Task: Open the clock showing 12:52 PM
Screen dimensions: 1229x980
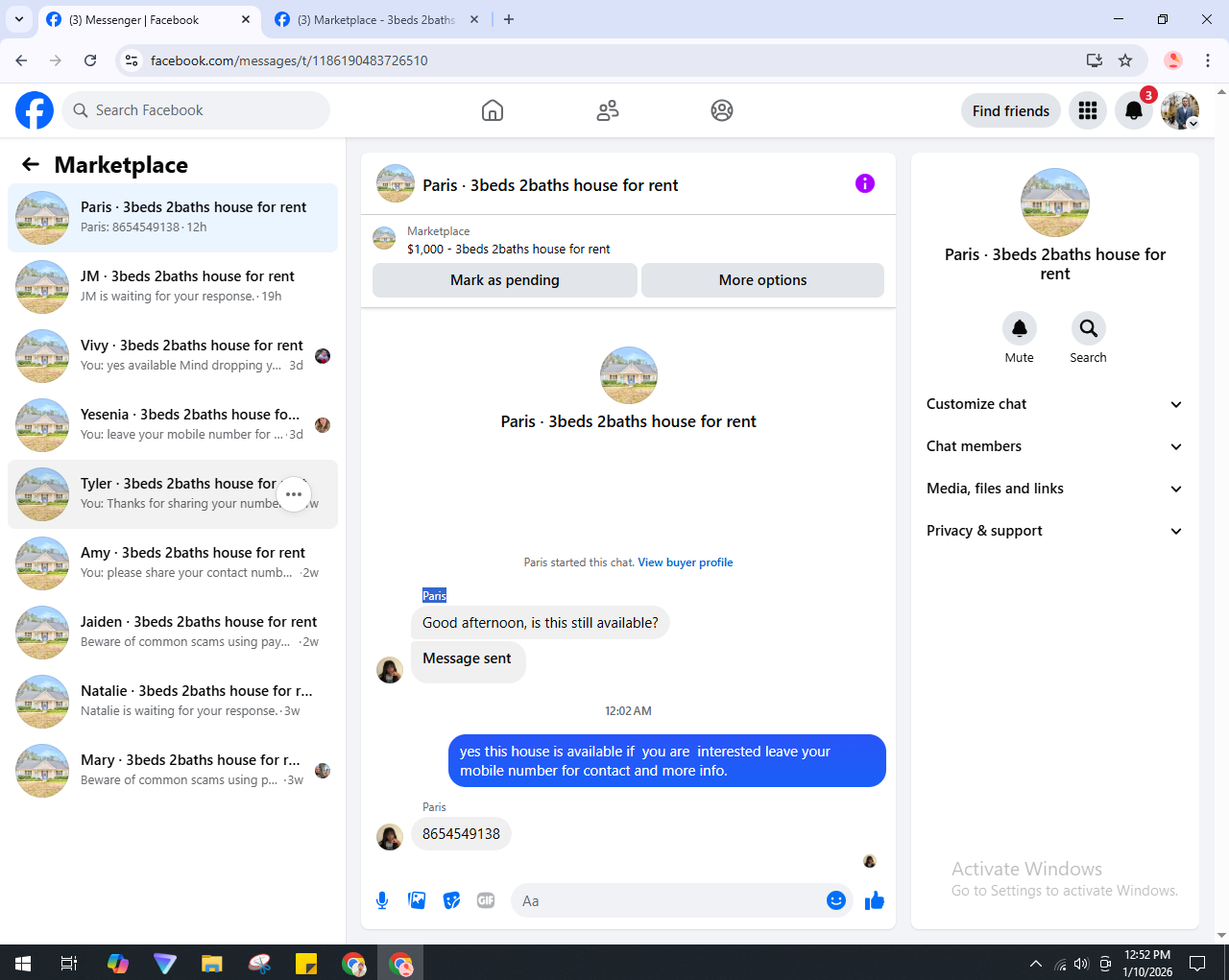Action: point(1147,963)
